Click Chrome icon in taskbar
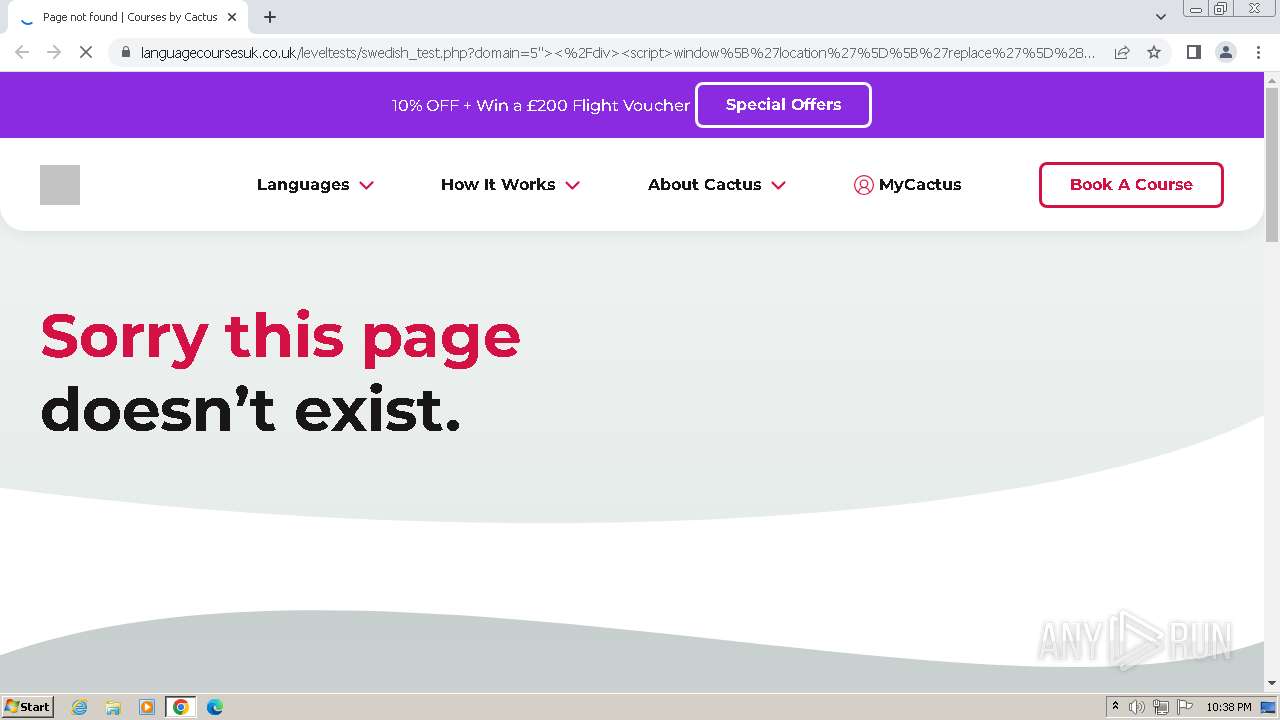This screenshot has width=1280, height=720. pos(181,707)
